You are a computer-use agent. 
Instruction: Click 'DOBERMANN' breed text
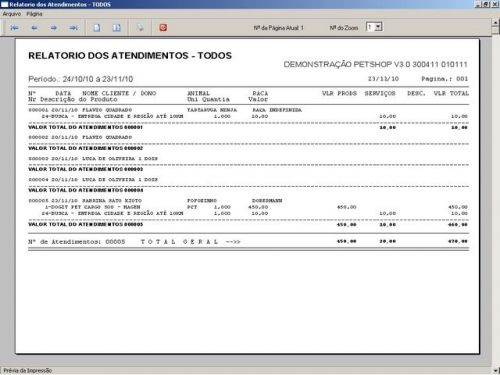click(x=267, y=201)
